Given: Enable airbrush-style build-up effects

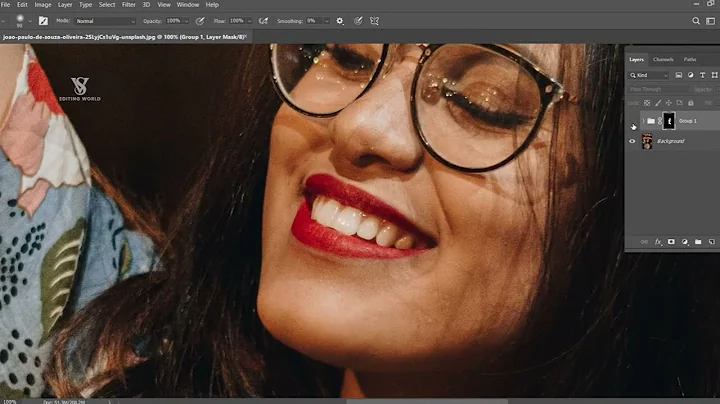Looking at the screenshot, I should (x=264, y=21).
